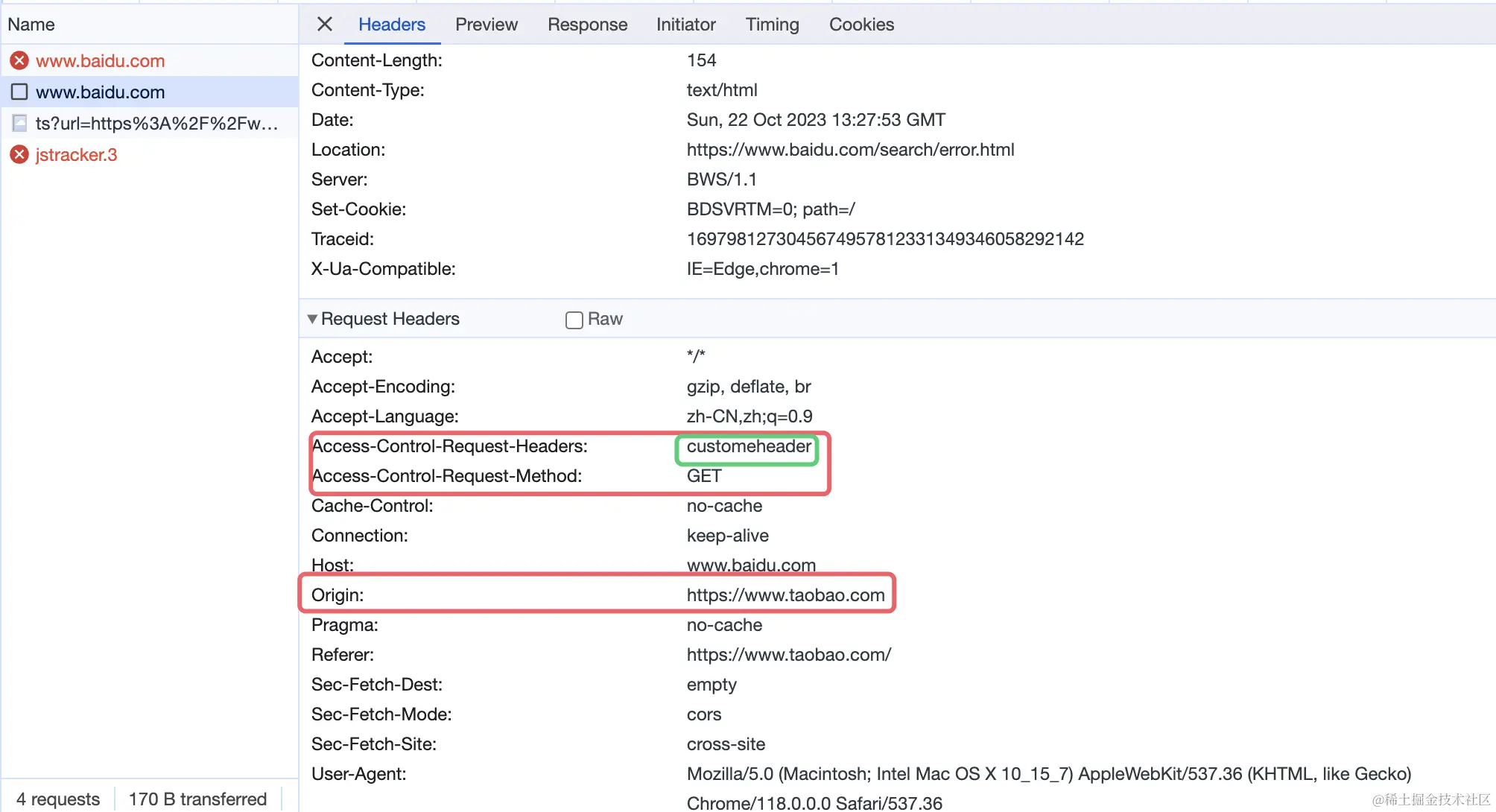Click the Origin value https://www.taobao.com
The width and height of the screenshot is (1496, 812).
[785, 595]
